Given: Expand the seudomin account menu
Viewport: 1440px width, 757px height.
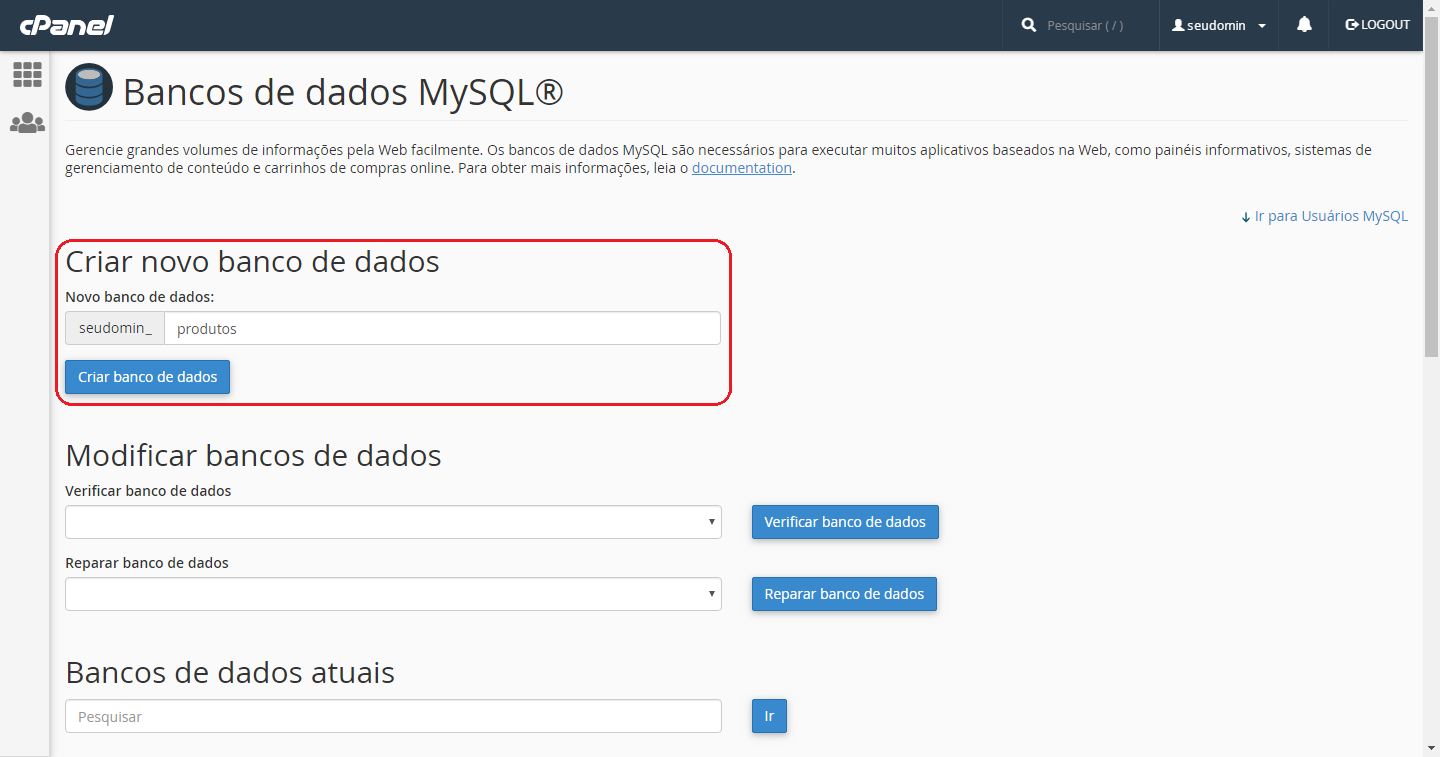Looking at the screenshot, I should pos(1219,25).
